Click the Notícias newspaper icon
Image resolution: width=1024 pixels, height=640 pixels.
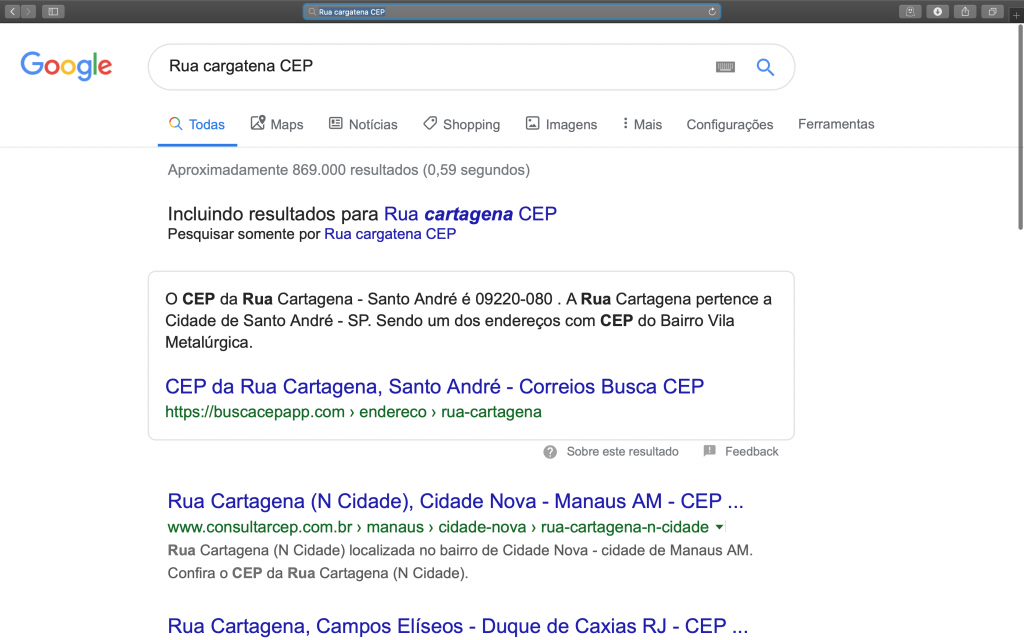pyautogui.click(x=335, y=123)
